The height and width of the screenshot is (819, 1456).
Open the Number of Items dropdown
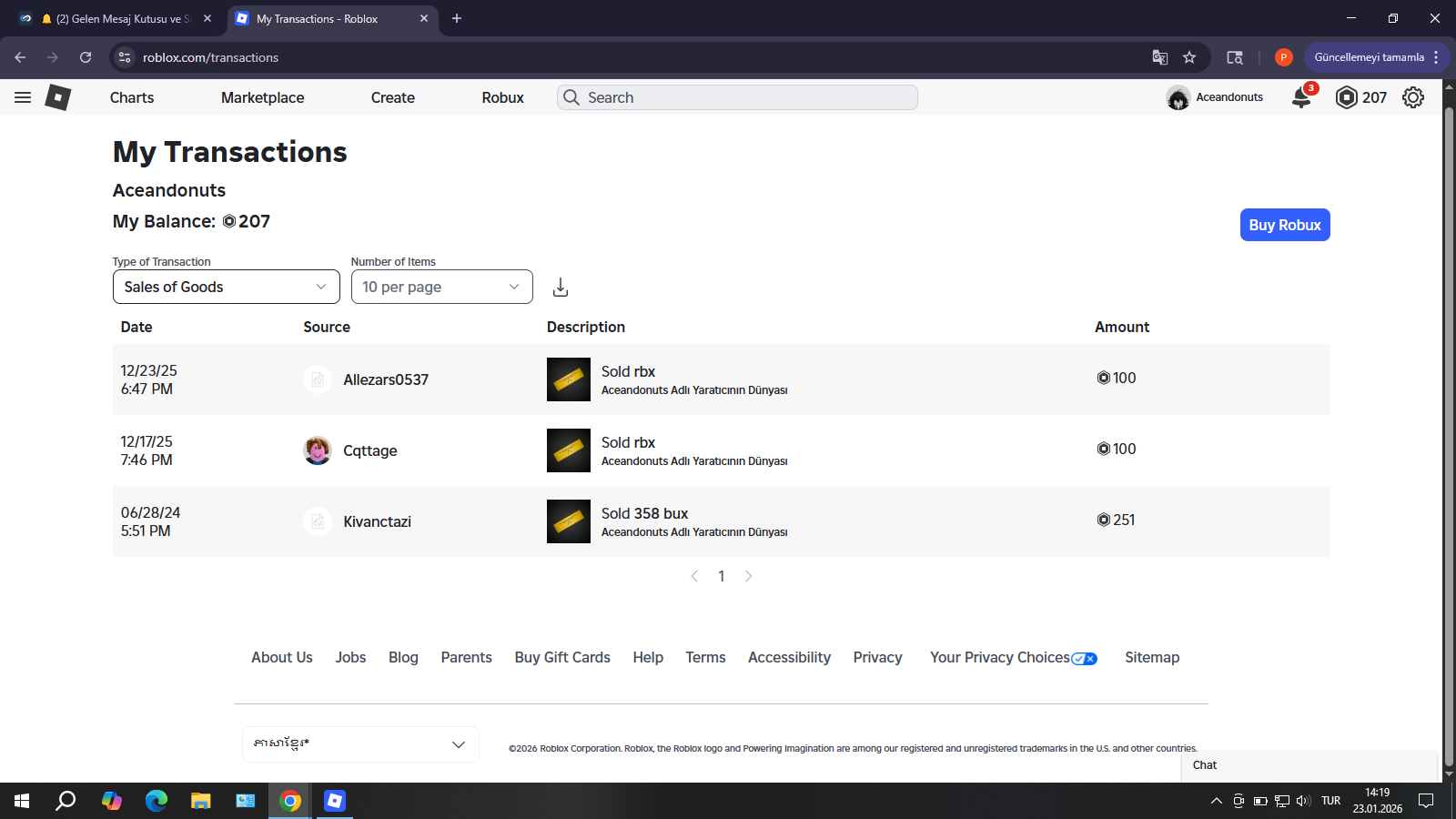point(442,287)
